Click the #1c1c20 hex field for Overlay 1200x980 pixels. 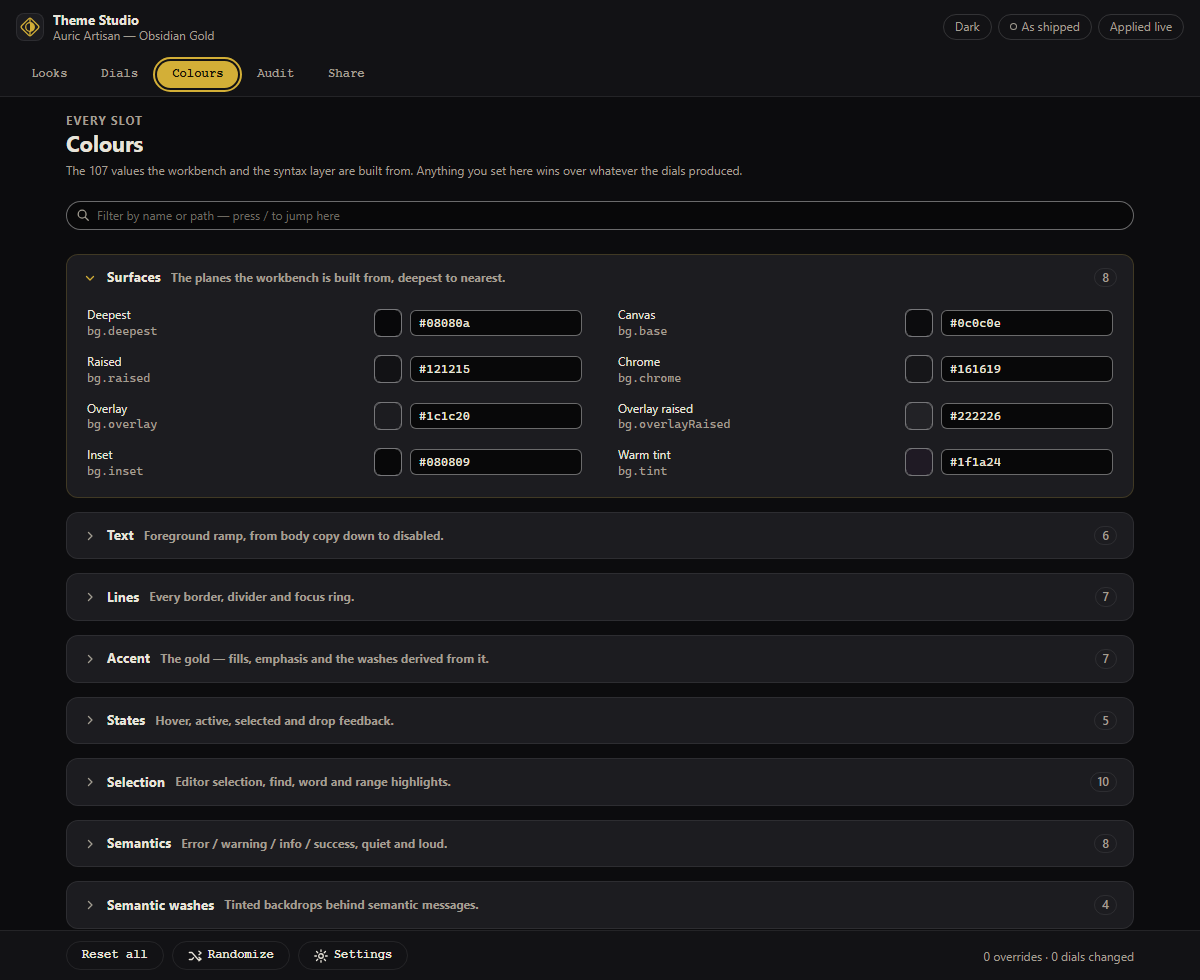coord(496,416)
